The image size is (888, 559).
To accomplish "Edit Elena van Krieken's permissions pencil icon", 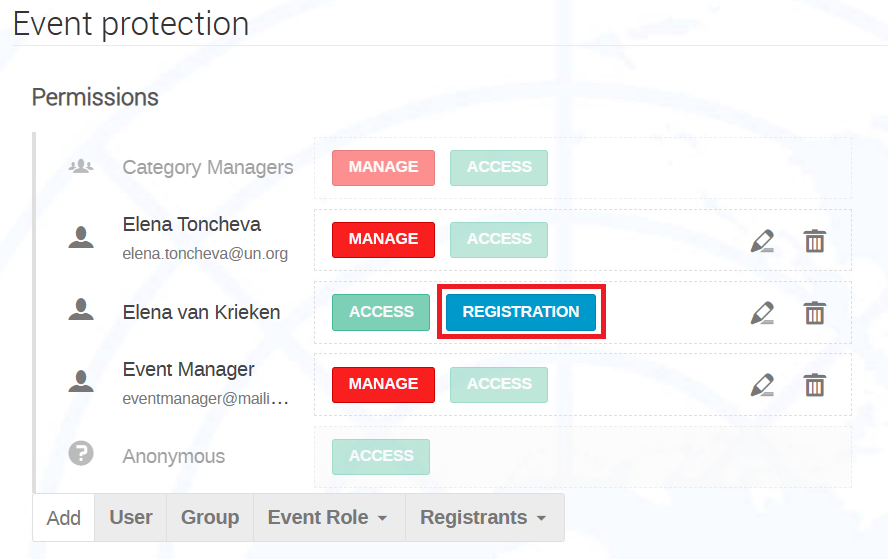I will coord(762,313).
